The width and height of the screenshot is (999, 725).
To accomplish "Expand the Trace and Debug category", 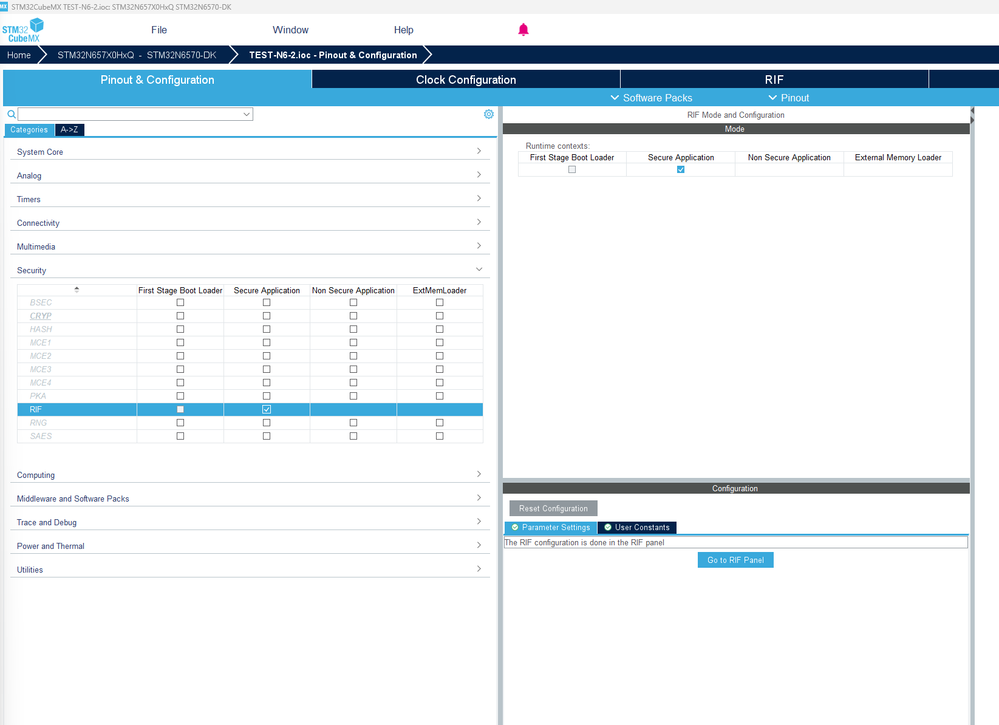I will pyautogui.click(x=250, y=522).
